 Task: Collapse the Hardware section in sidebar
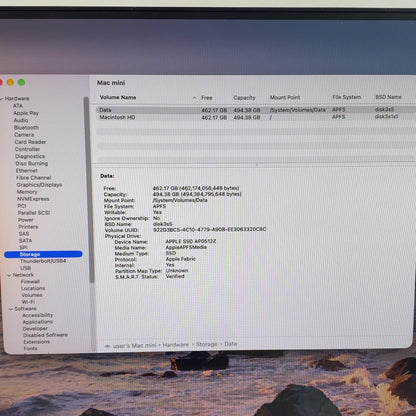point(2,99)
